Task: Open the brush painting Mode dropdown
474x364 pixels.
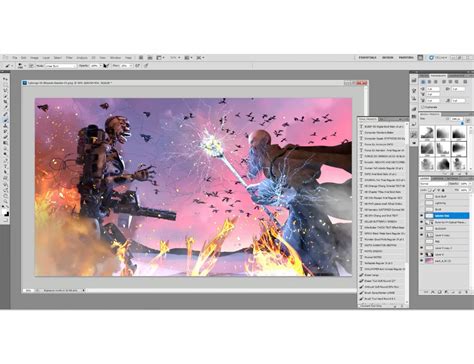Action: (x=61, y=66)
